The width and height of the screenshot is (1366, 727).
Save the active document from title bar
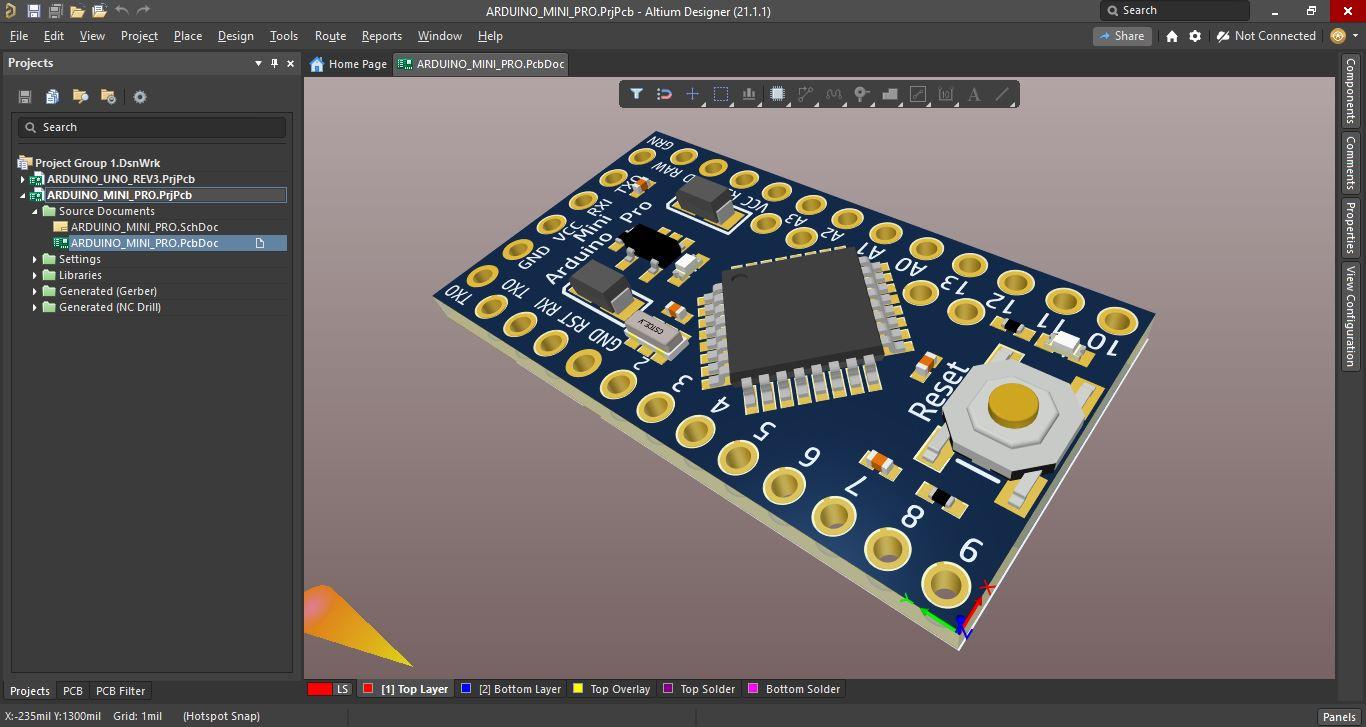tap(33, 11)
